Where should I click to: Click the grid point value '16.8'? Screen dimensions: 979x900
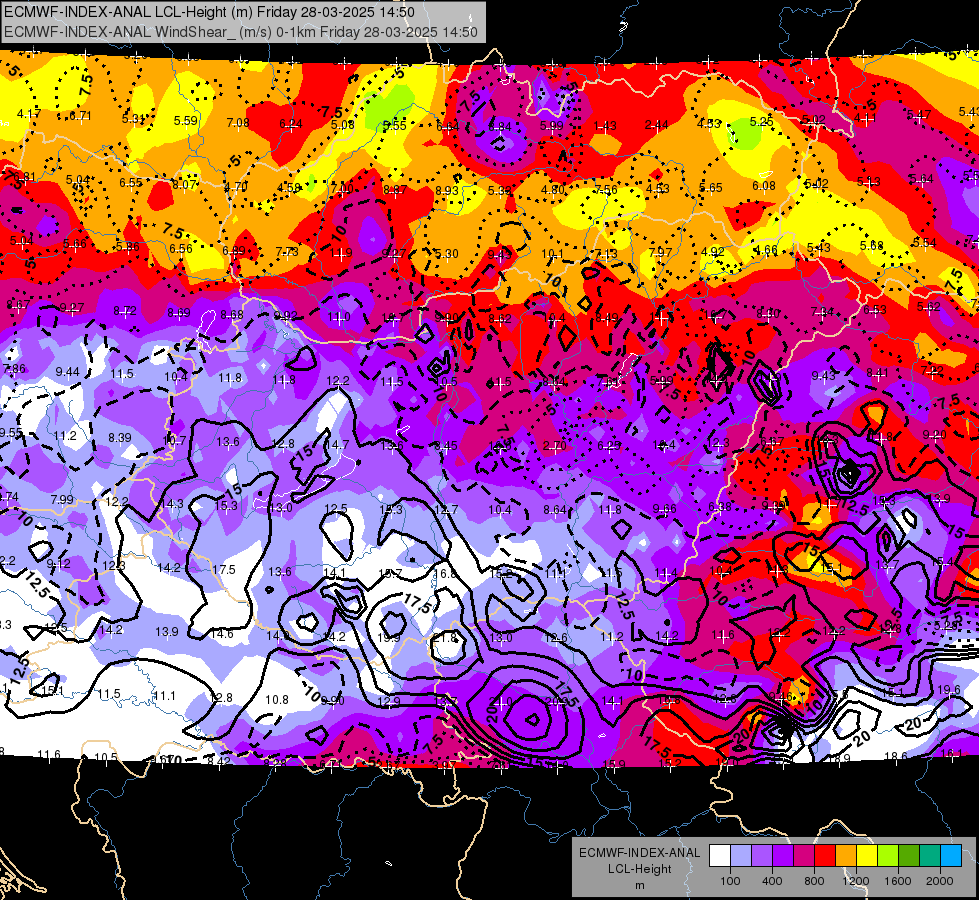coord(445,573)
